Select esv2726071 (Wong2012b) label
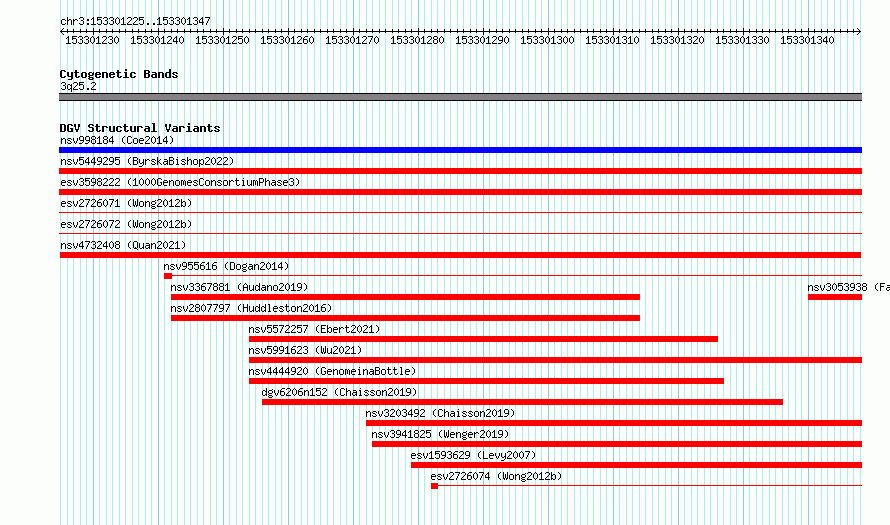890x525 pixels. pyautogui.click(x=126, y=203)
